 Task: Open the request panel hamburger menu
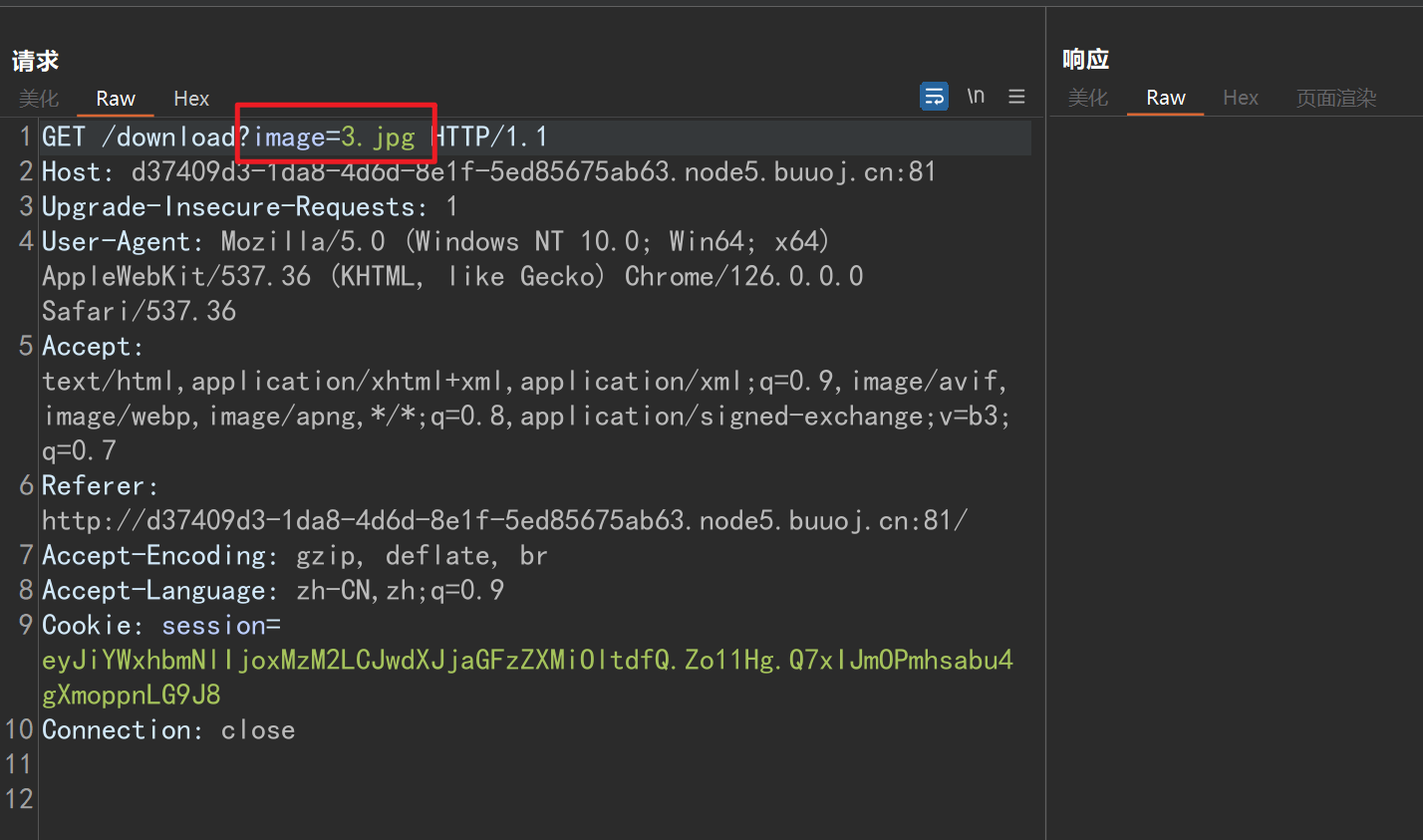click(1016, 97)
